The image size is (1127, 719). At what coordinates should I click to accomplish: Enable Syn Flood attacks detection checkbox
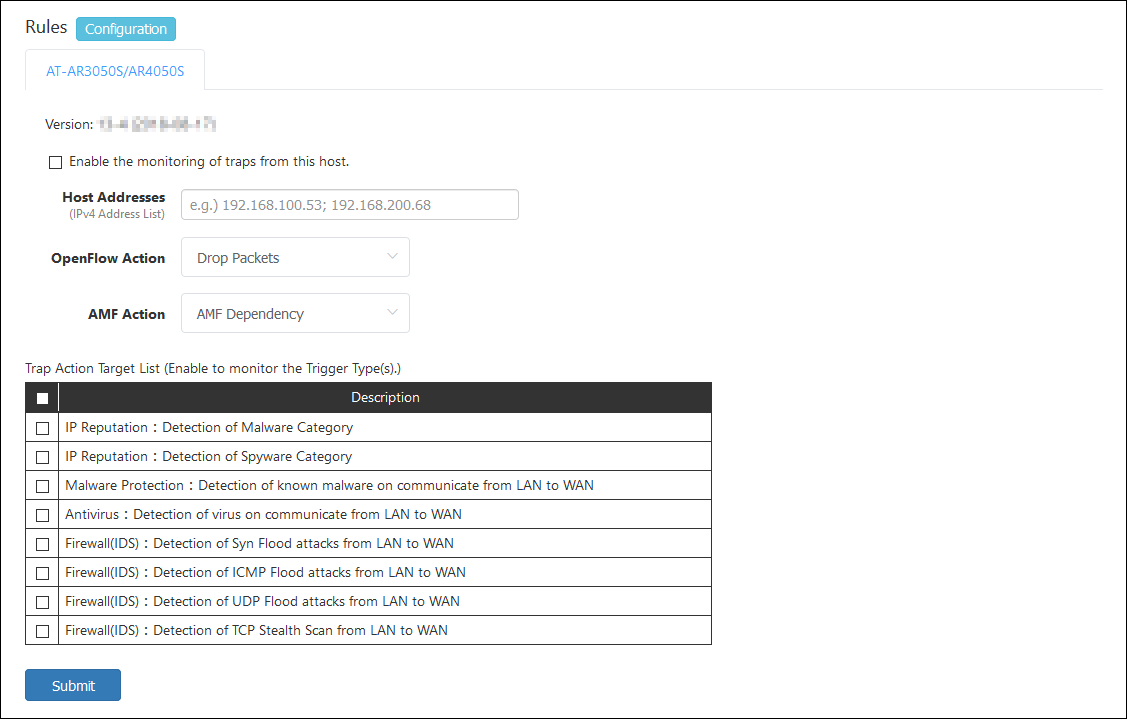click(x=42, y=544)
